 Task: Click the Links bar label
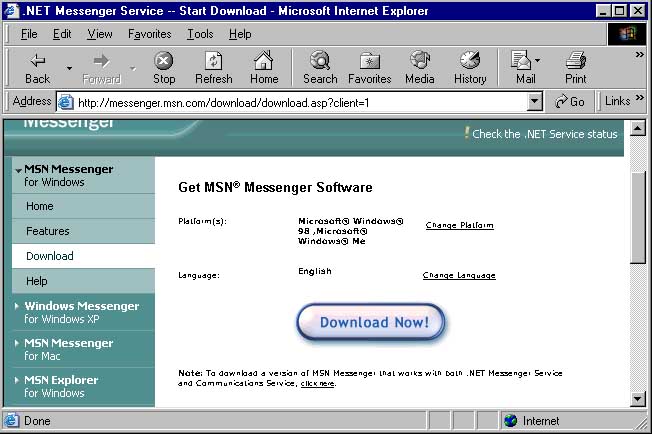point(617,101)
